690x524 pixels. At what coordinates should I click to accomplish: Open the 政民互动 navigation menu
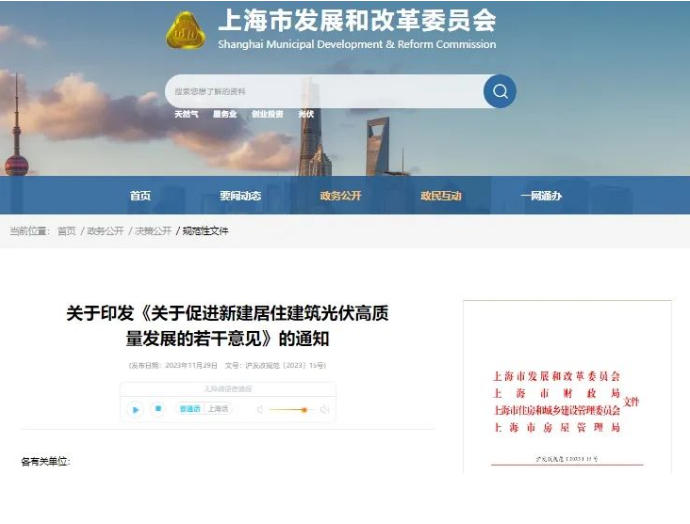441,196
